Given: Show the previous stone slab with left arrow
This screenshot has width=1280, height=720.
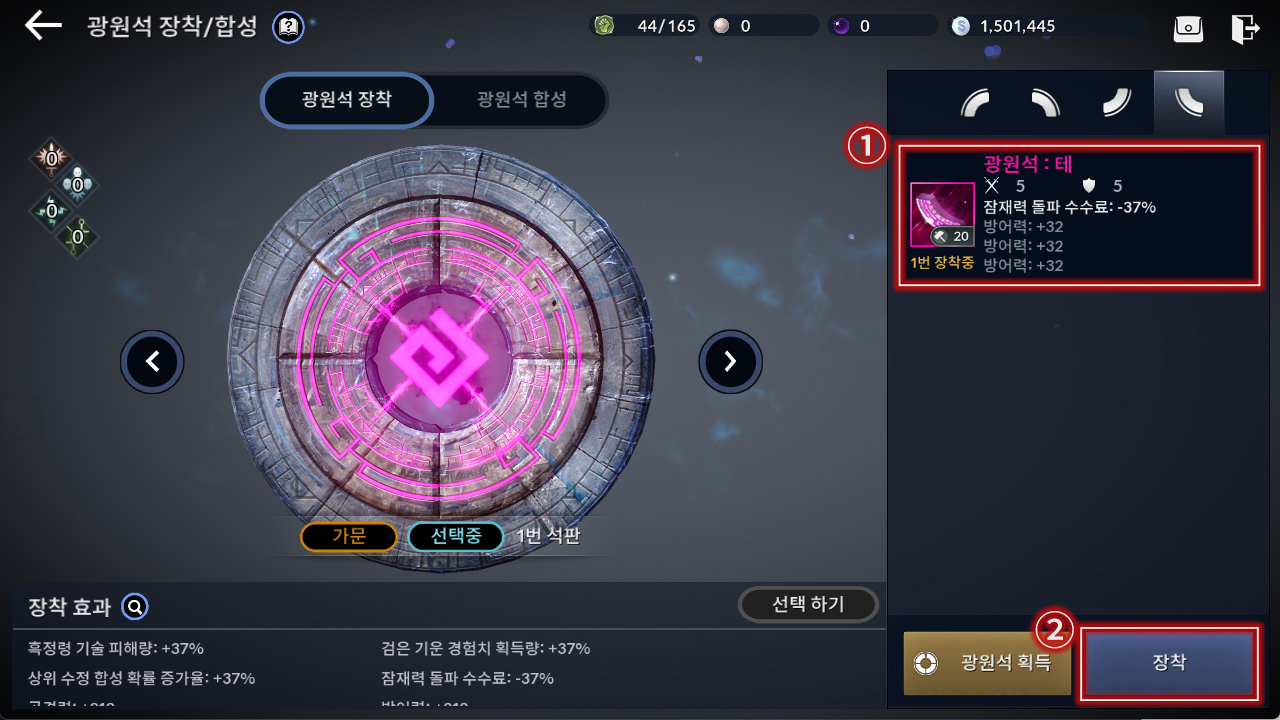Looking at the screenshot, I should (153, 361).
